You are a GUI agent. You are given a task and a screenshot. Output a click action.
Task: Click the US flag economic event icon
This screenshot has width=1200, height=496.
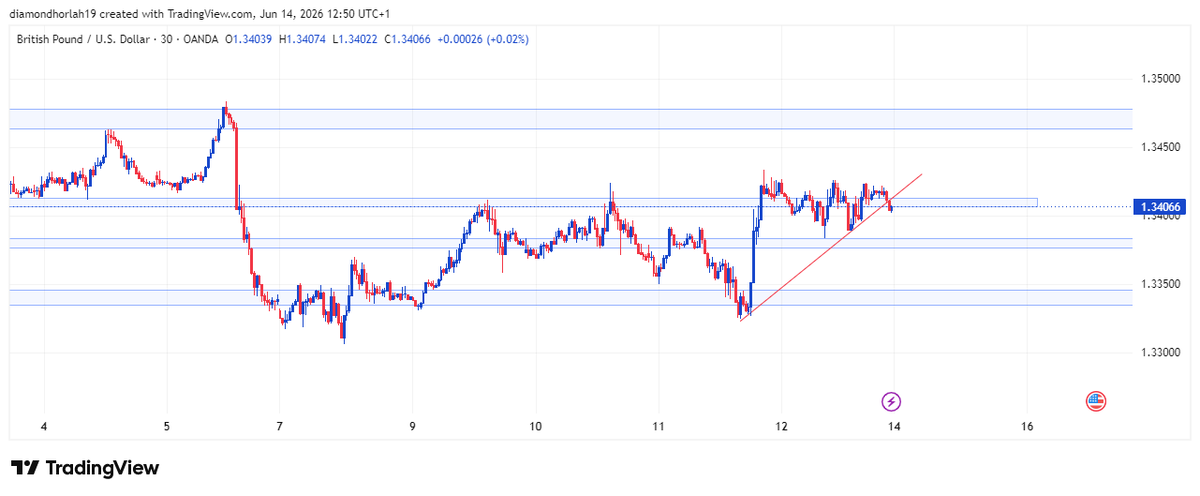(x=1096, y=401)
